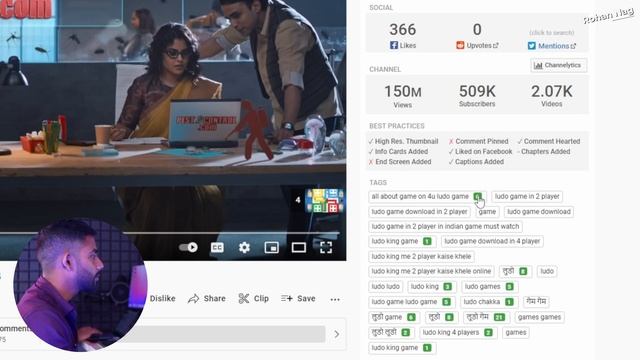640x360 pixels.
Task: Open the player settings gear
Action: click(244, 247)
